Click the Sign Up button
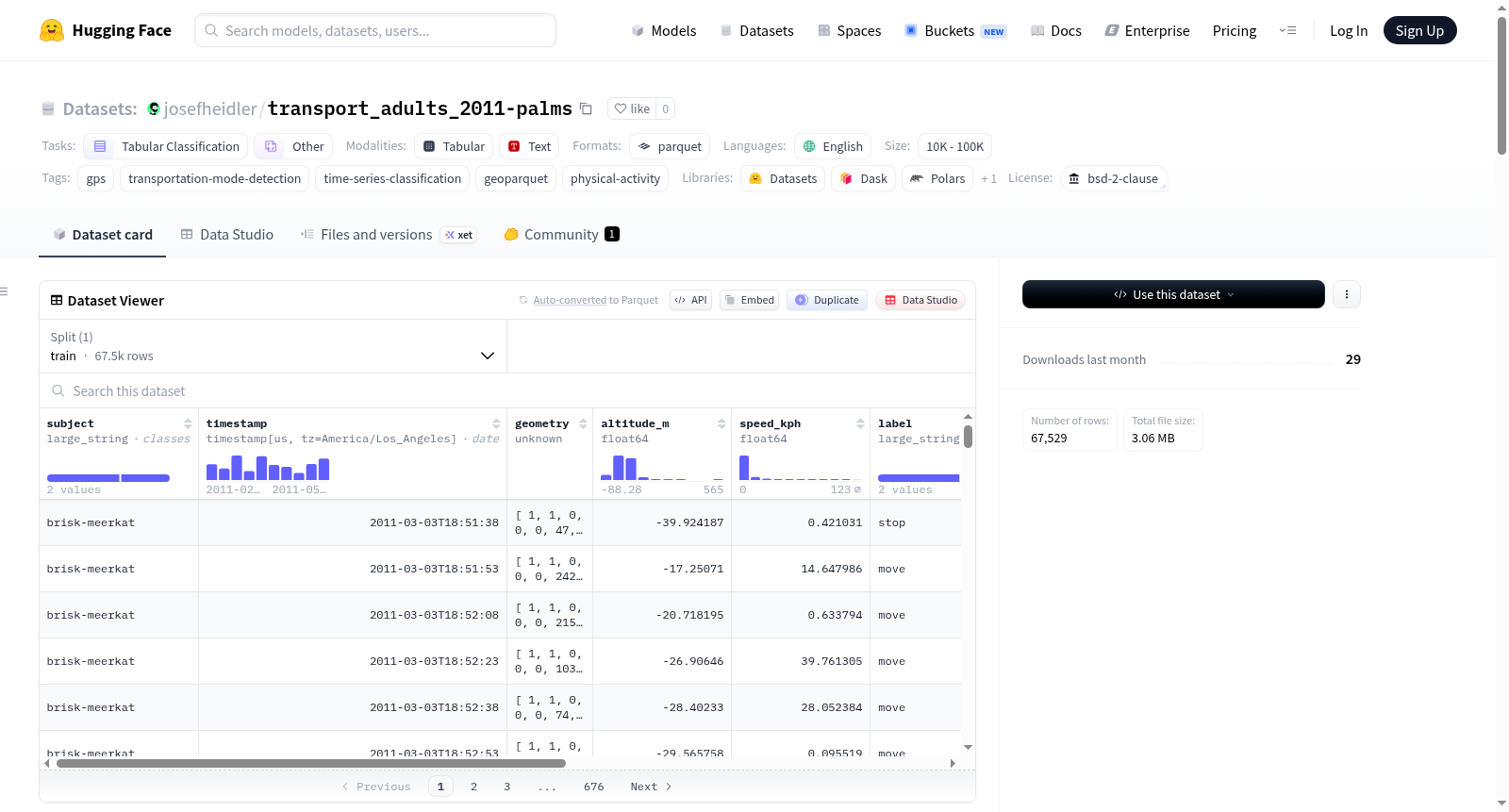This screenshot has height=812, width=1509. point(1419,30)
